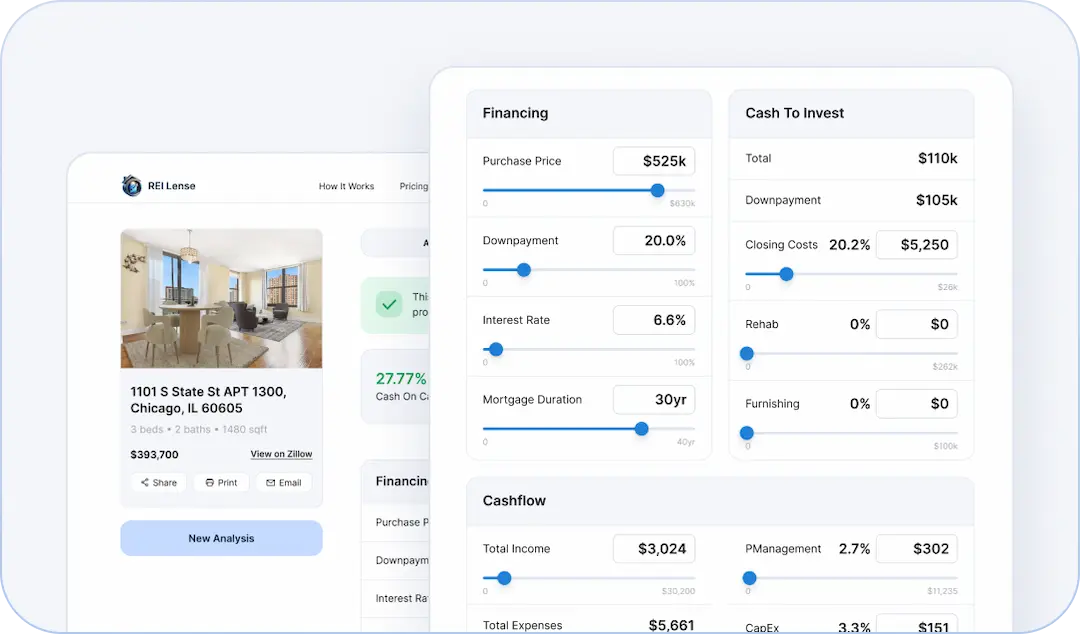Click the Downpayment slider handle
The image size is (1080, 634).
click(523, 270)
